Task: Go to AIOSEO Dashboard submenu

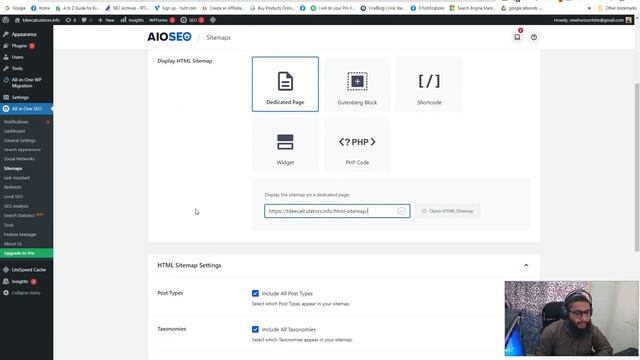Action: (15, 131)
